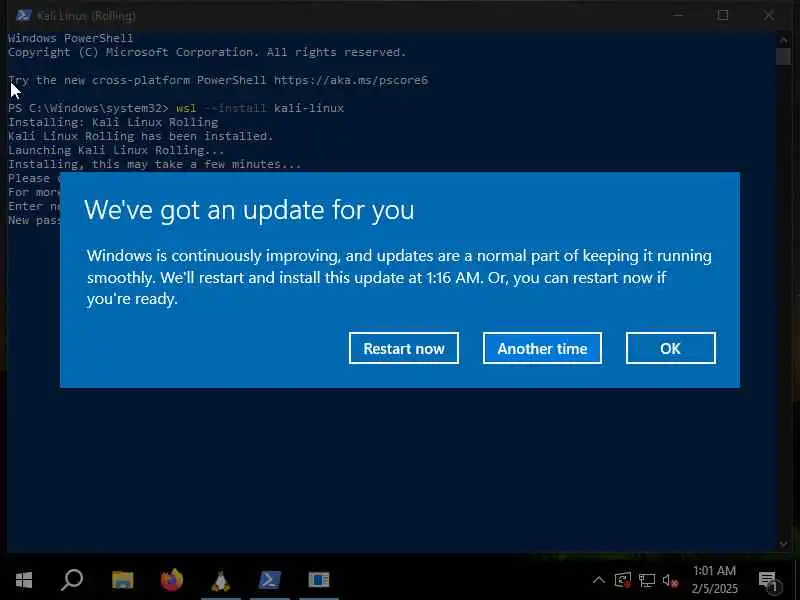
Task: Click the 'wsl --install kali-linux' command text
Action: click(260, 108)
